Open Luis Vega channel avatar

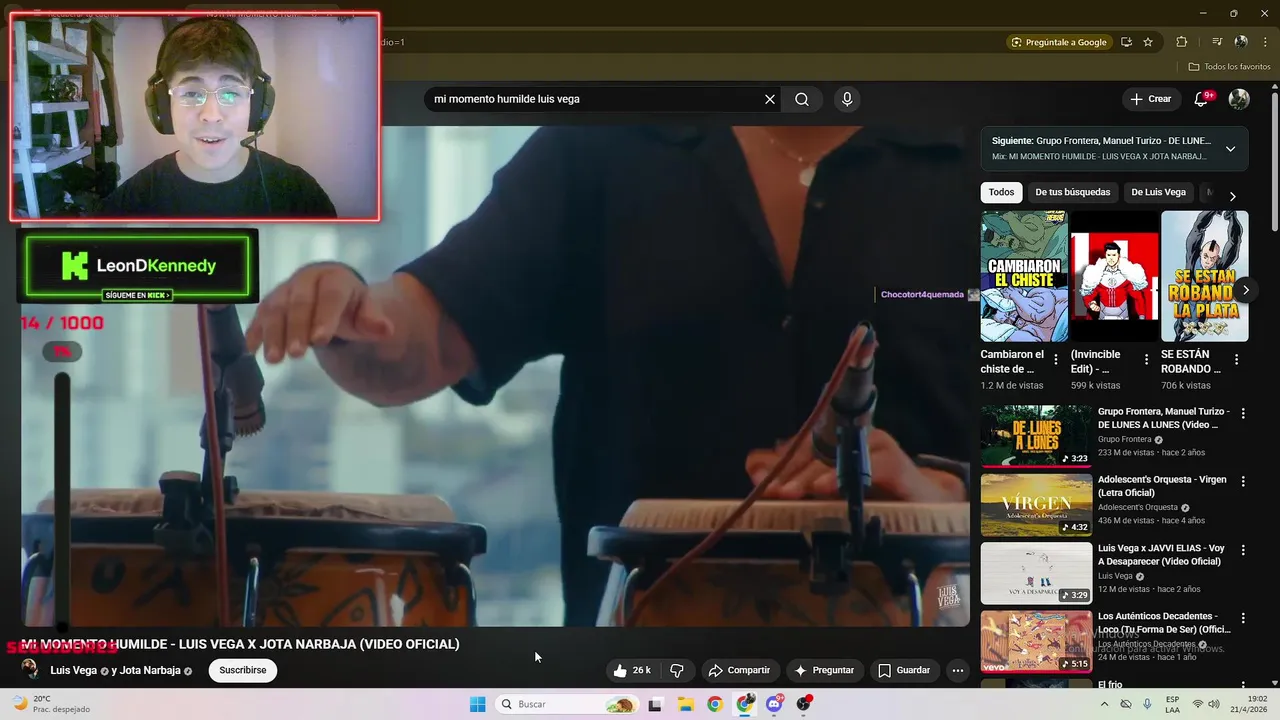pos(31,670)
